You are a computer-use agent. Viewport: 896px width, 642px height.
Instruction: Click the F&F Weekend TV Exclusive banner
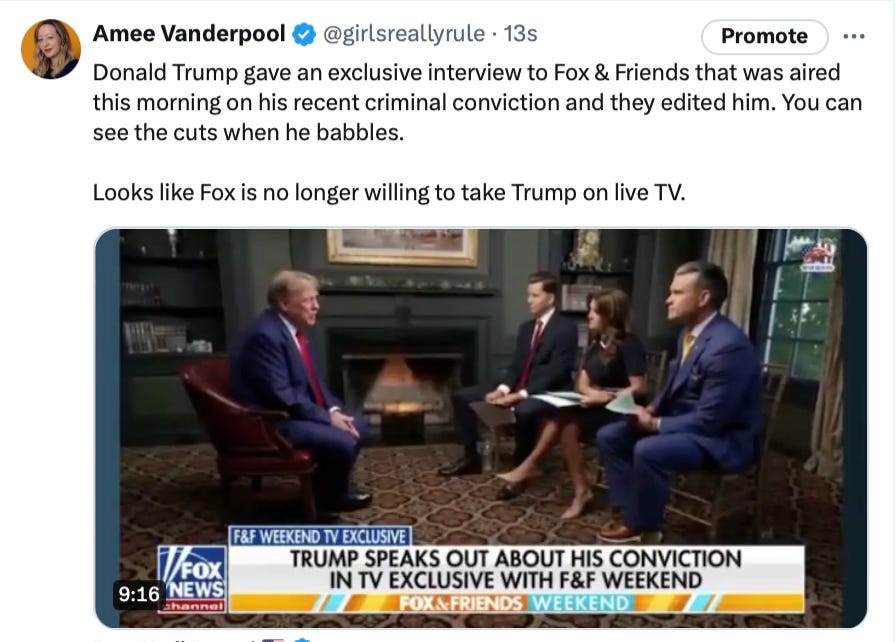click(320, 536)
